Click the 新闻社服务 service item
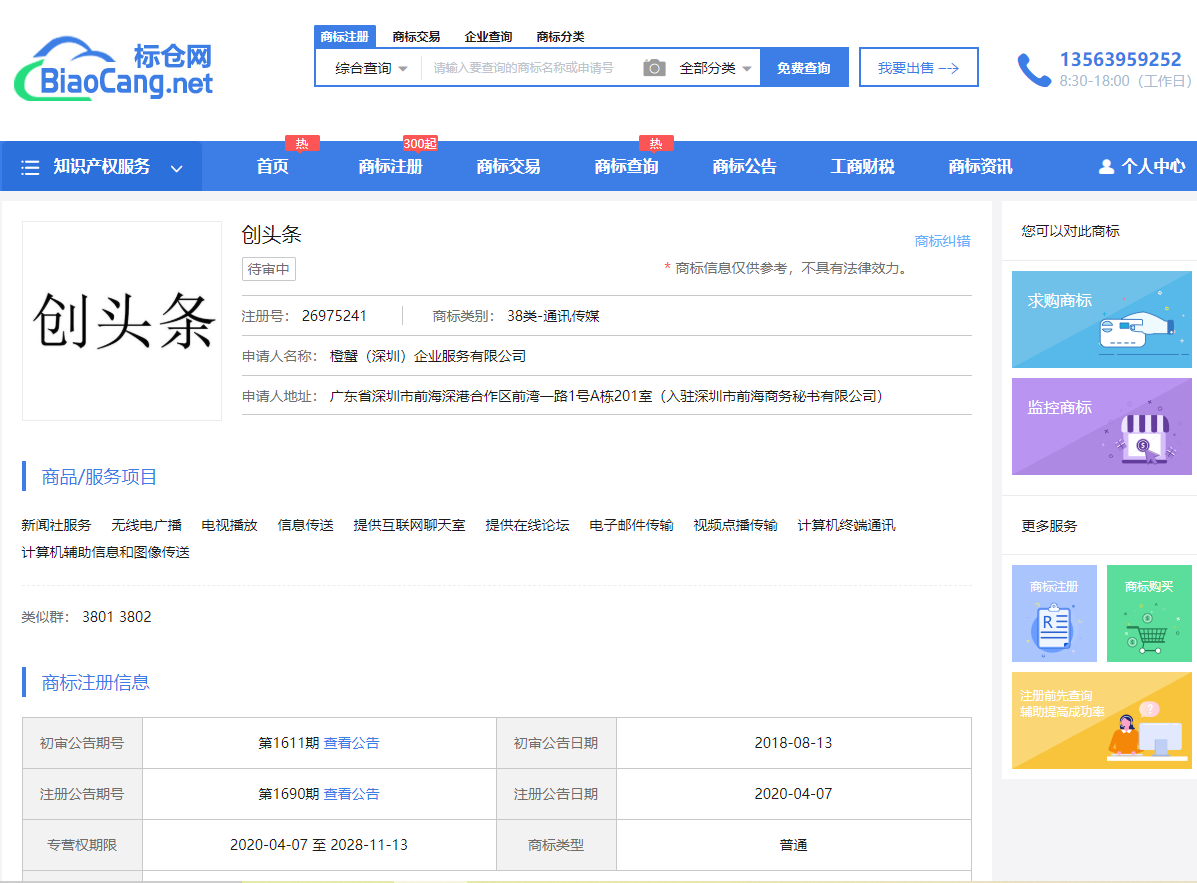This screenshot has height=883, width=1197. tap(56, 525)
